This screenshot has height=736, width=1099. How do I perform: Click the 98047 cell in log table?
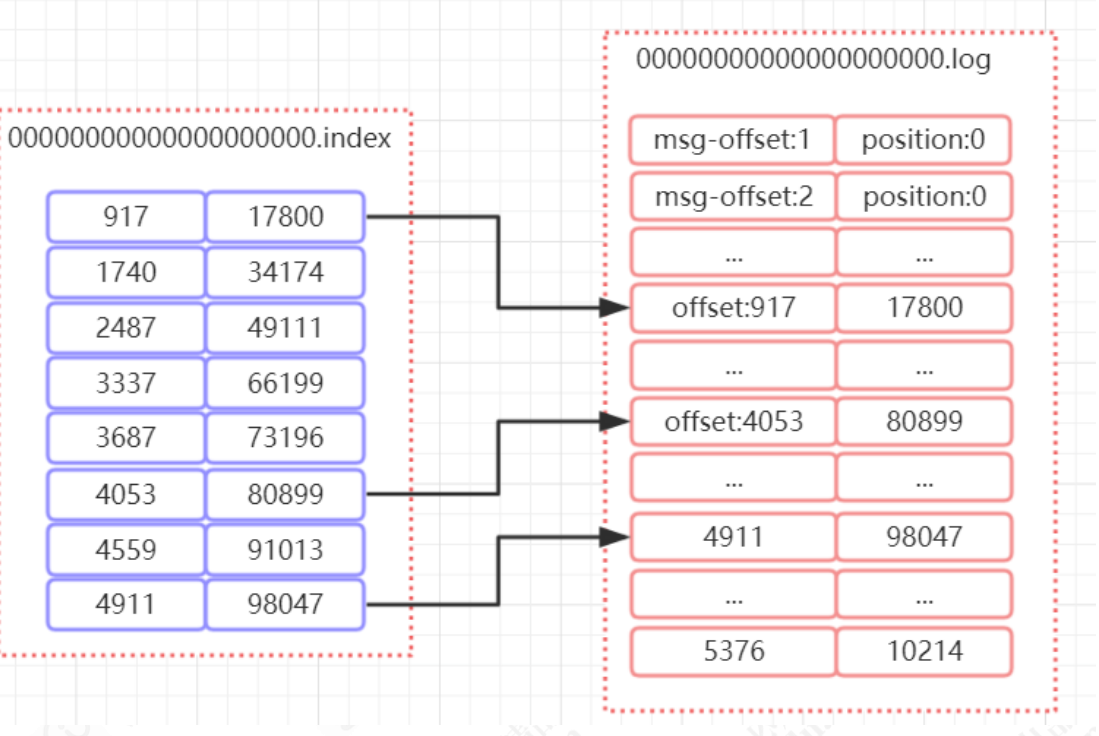[x=924, y=537]
